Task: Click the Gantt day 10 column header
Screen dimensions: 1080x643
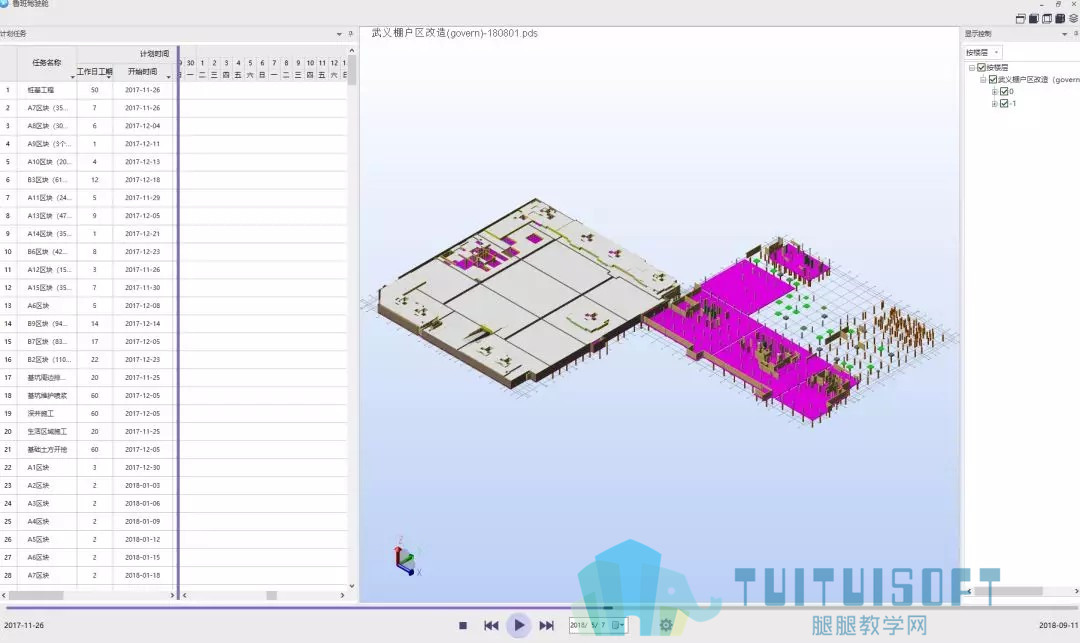Action: [x=310, y=63]
